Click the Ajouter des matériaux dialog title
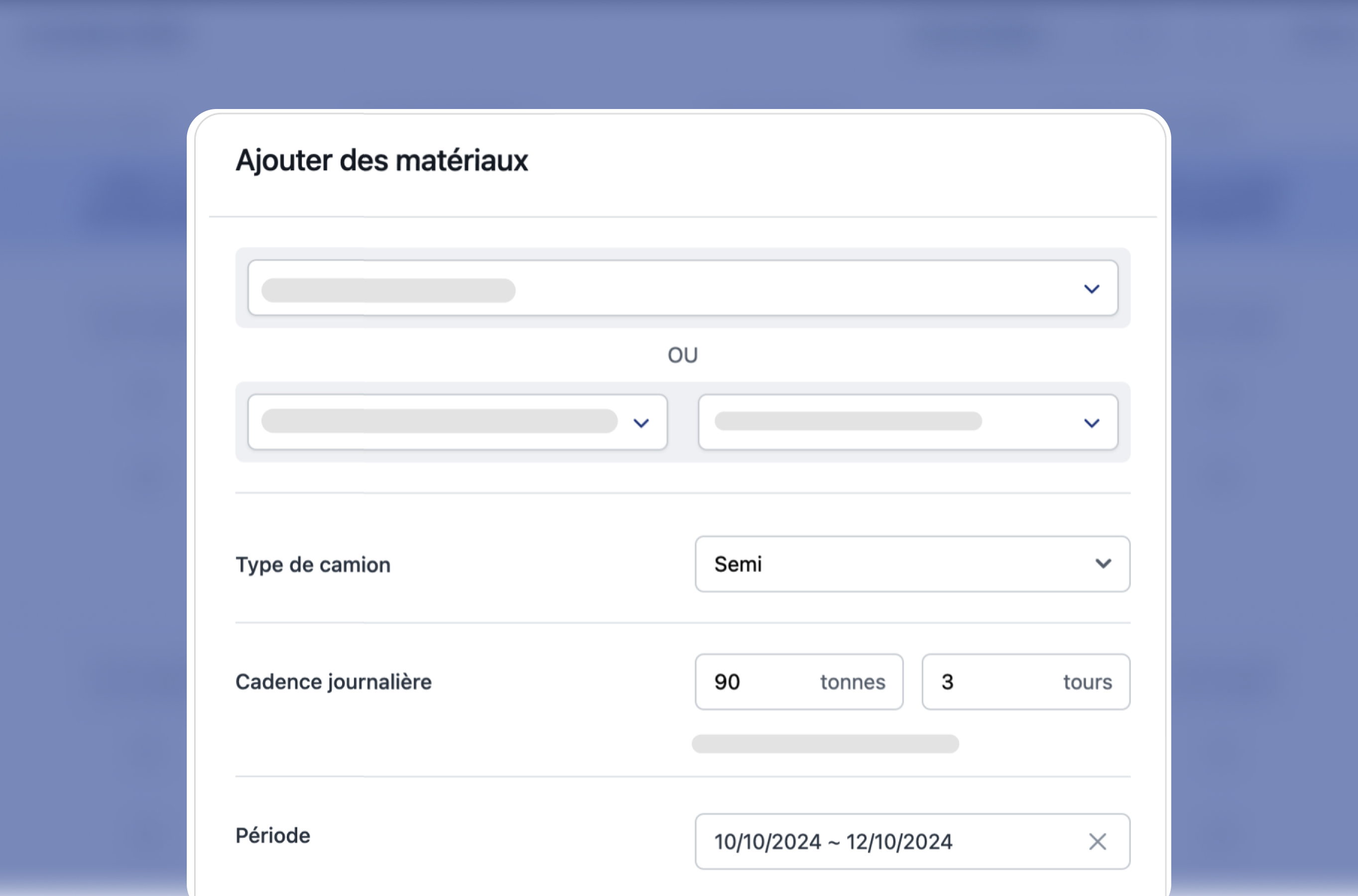 (382, 161)
